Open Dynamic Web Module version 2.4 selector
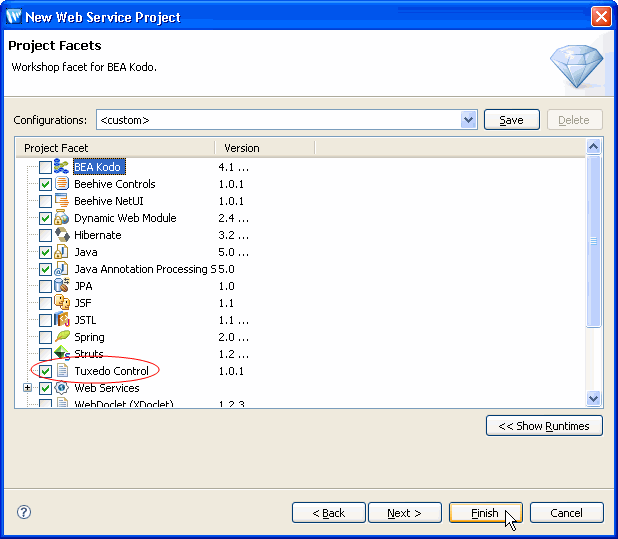The height and width of the screenshot is (539, 618). [x=234, y=218]
